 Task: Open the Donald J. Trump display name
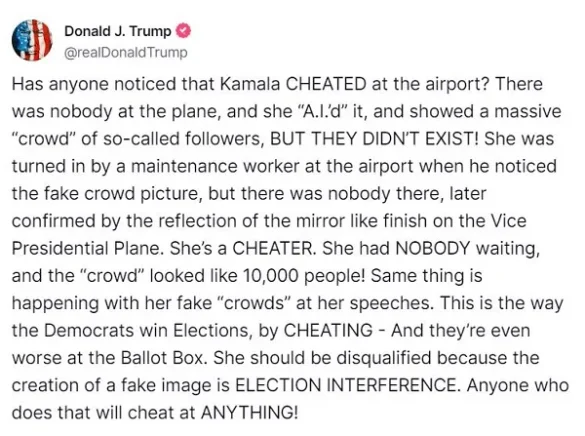[x=118, y=31]
